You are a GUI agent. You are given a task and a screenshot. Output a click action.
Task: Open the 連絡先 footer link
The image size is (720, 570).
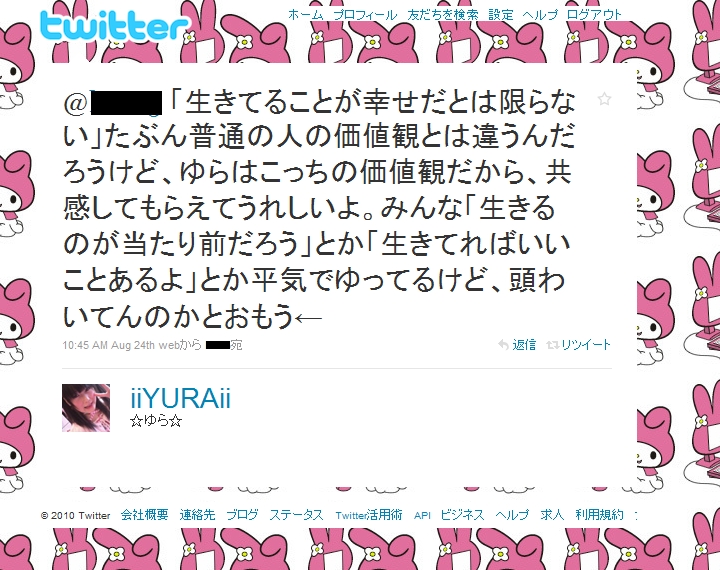[197, 515]
